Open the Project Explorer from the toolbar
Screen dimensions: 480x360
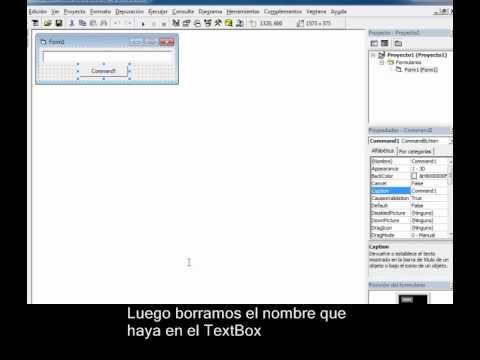176,23
